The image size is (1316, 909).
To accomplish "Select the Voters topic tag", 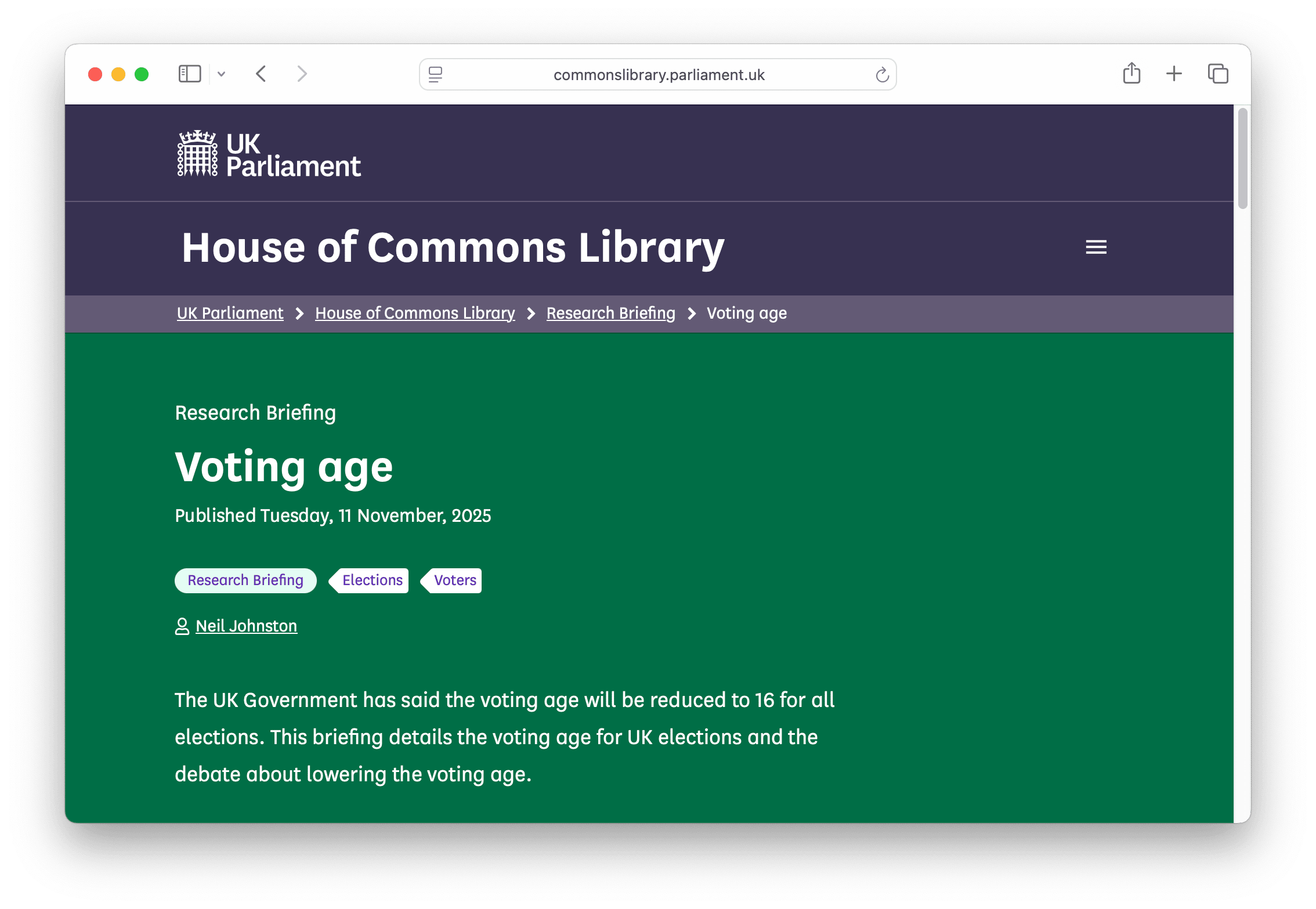I will pos(455,580).
